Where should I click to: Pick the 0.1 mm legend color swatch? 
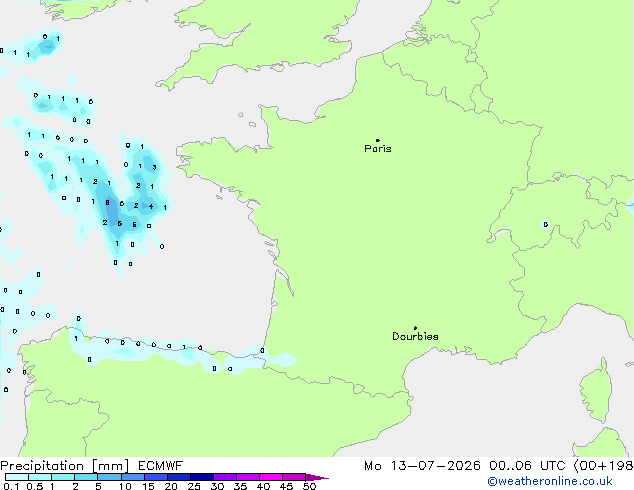click(x=17, y=477)
